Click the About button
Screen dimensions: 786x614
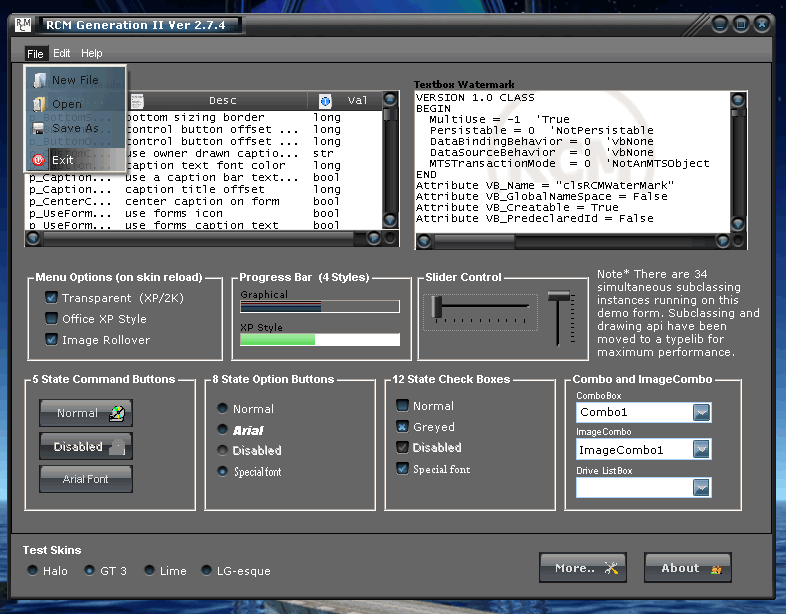pyautogui.click(x=687, y=568)
